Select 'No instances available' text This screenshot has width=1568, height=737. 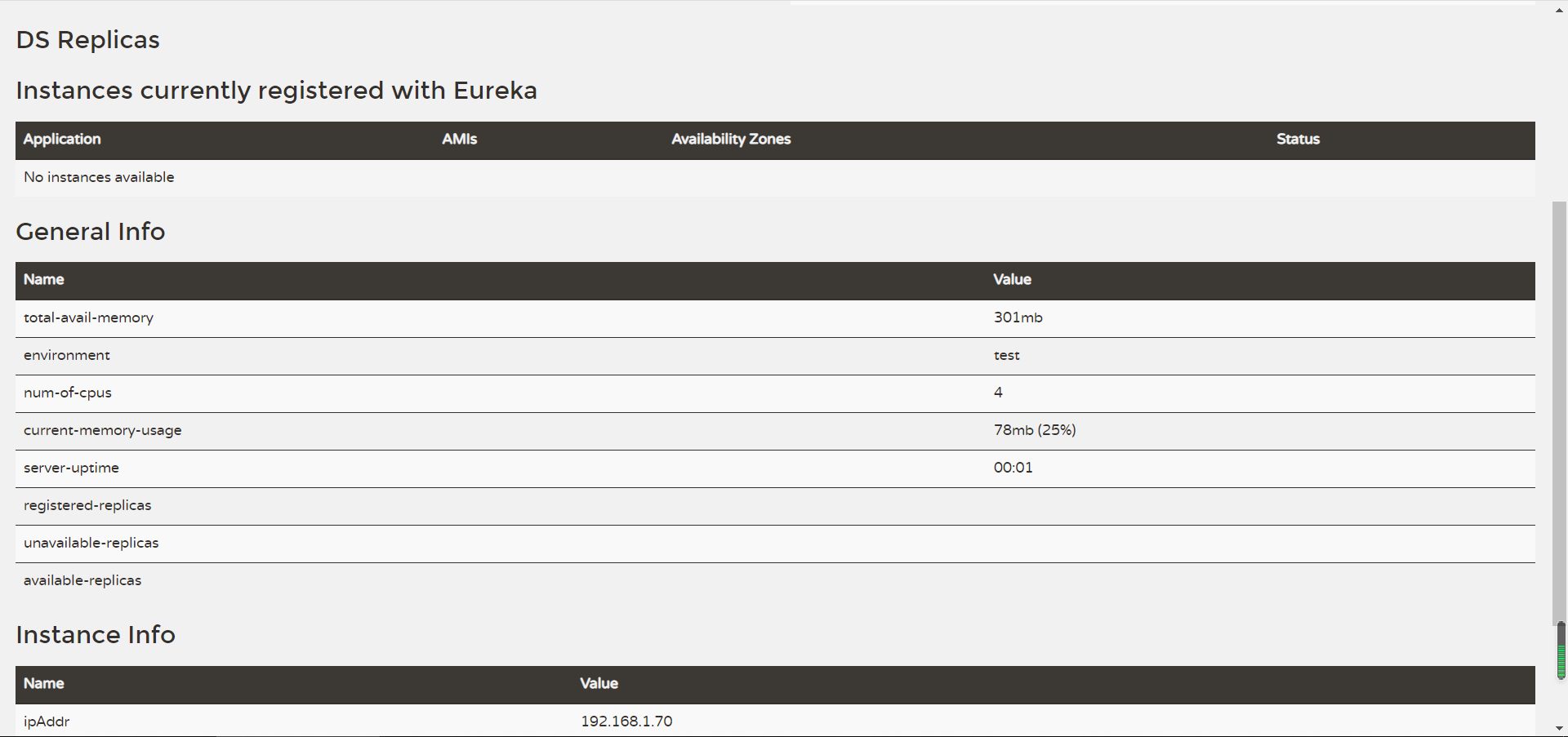pos(99,177)
